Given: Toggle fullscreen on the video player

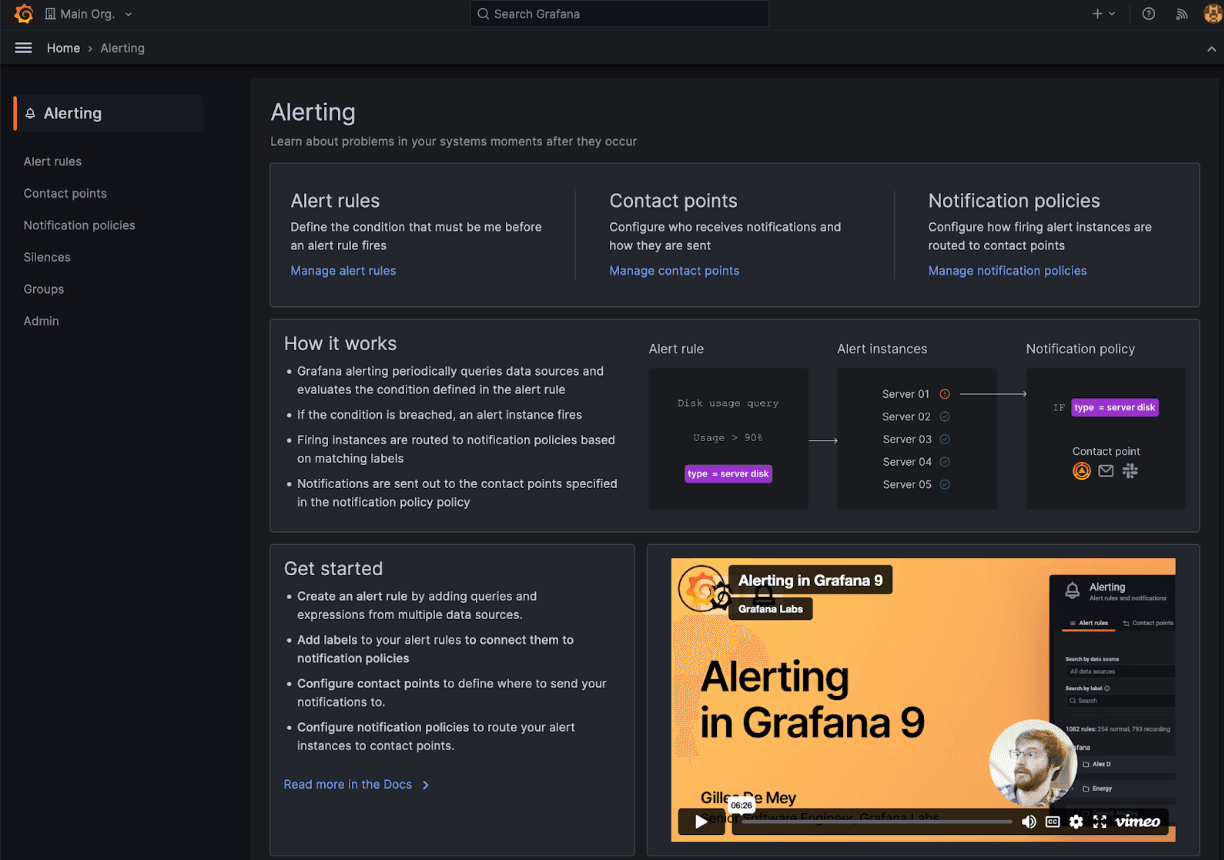Looking at the screenshot, I should [1100, 821].
